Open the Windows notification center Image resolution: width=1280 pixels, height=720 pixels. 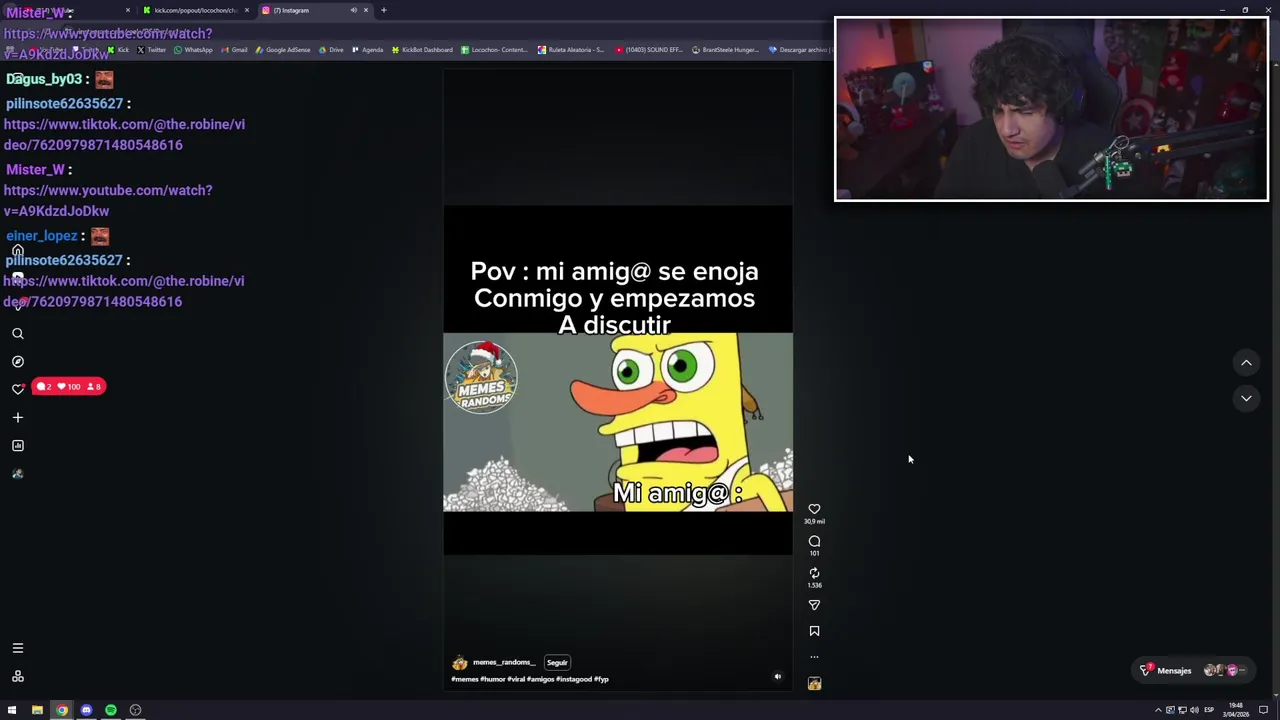click(x=1263, y=710)
